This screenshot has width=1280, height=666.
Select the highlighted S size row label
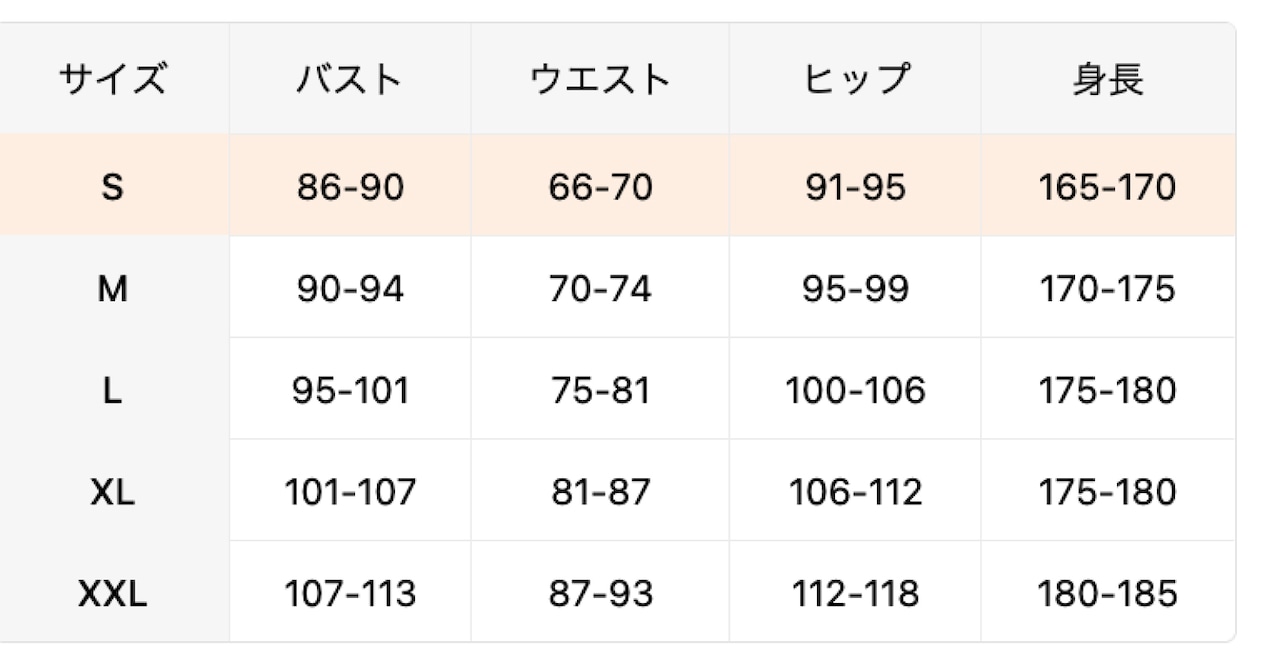(x=112, y=187)
